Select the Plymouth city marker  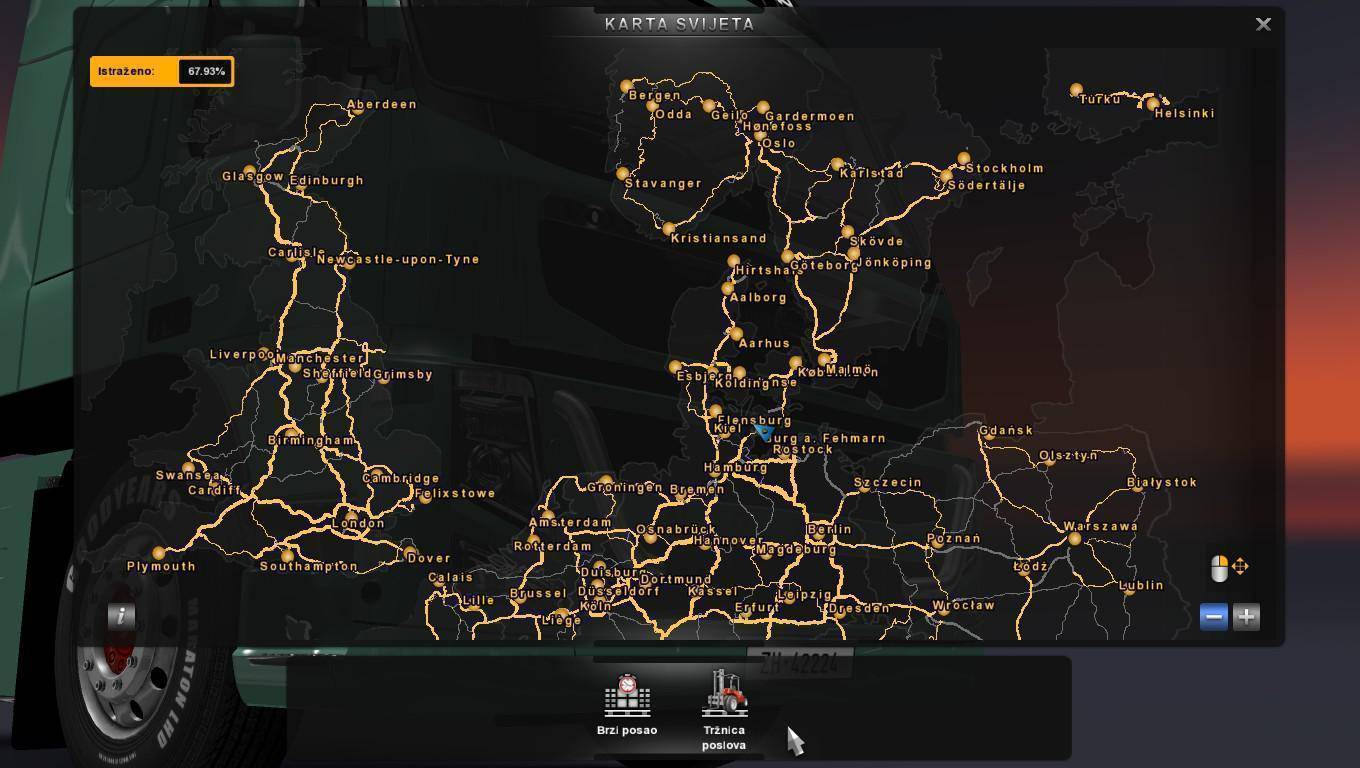(159, 553)
